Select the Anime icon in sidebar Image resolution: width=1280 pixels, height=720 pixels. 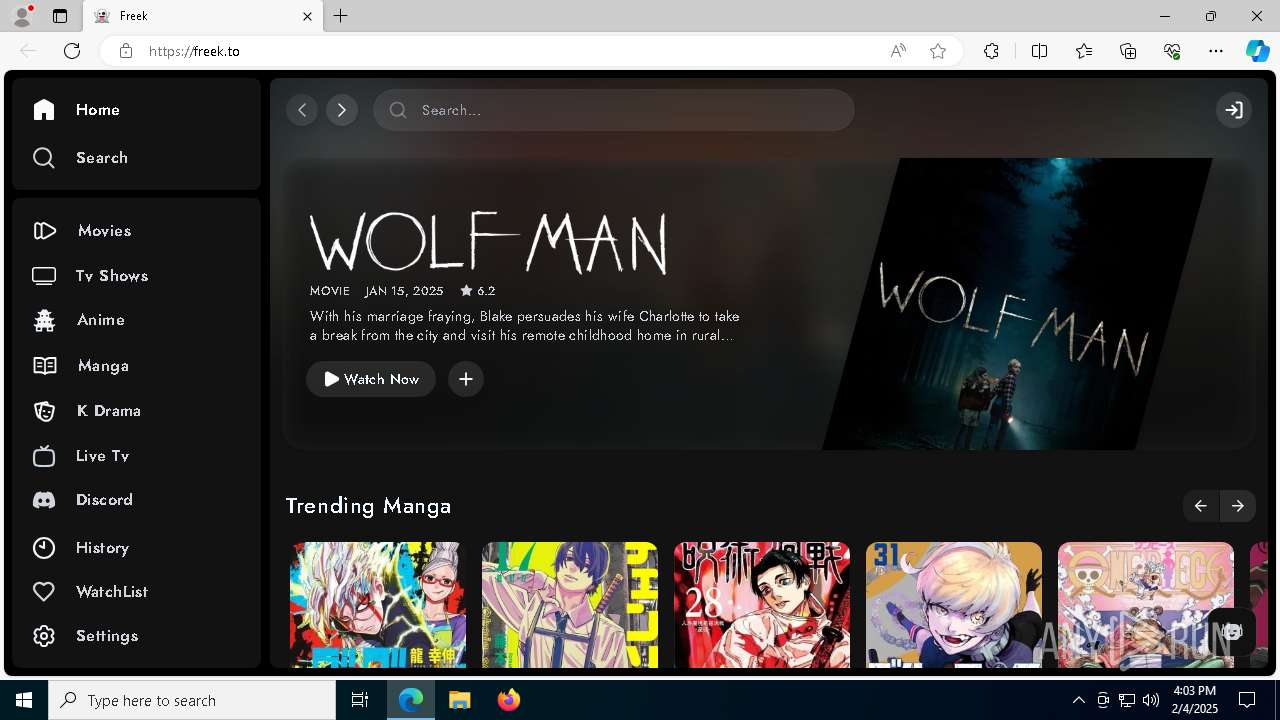(x=44, y=320)
